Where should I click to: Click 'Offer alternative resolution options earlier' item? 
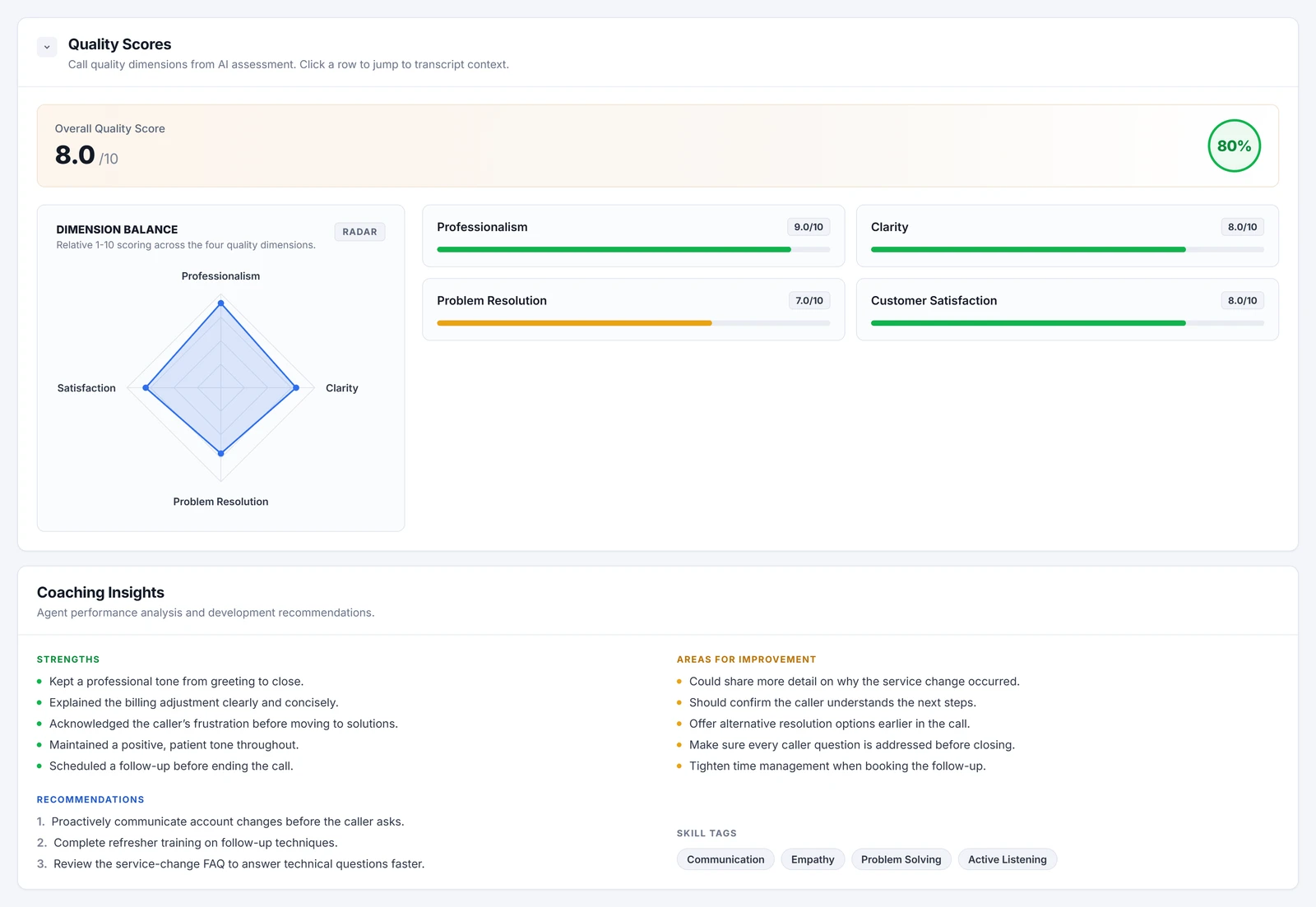830,724
